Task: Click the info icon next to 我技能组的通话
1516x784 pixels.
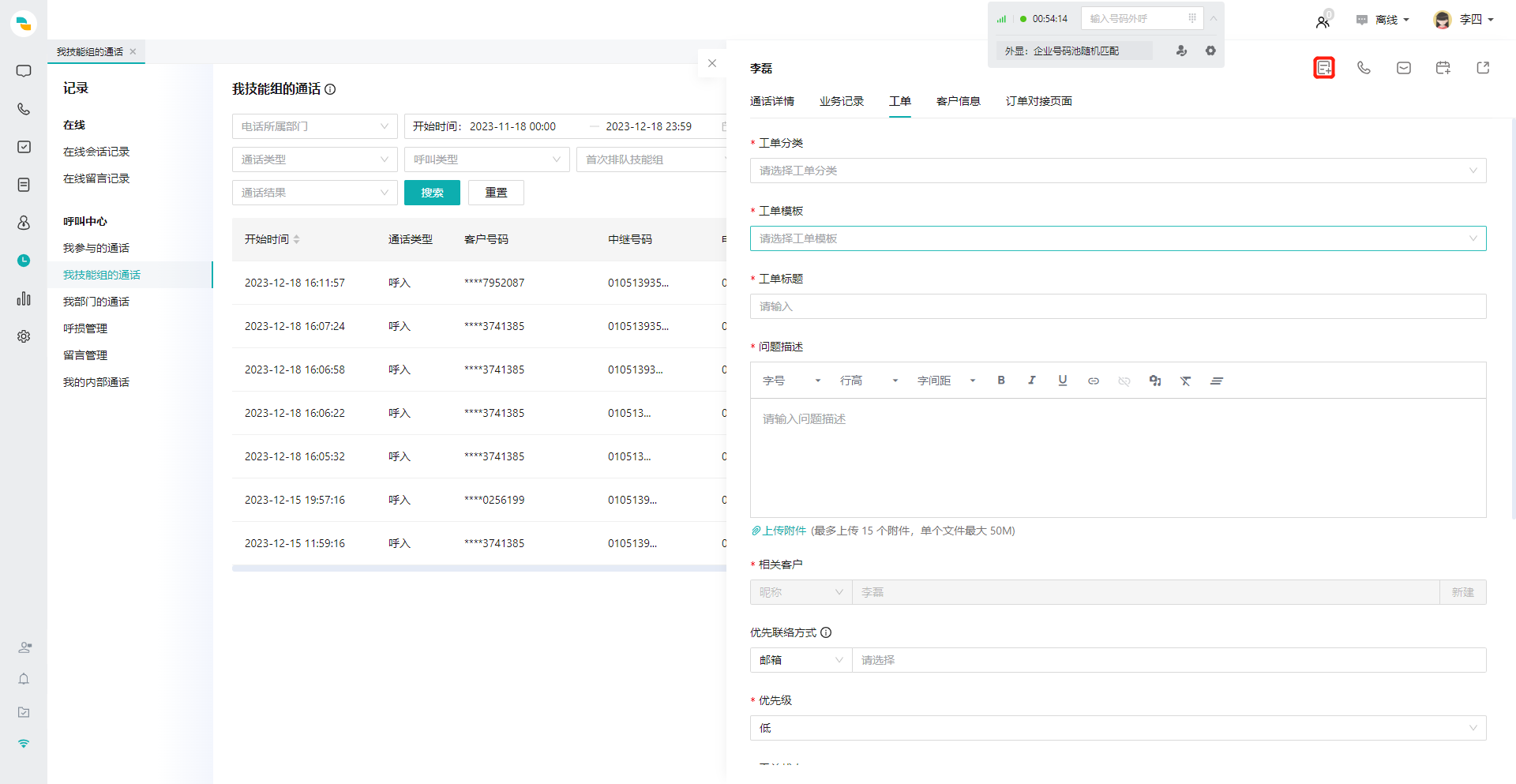Action: [330, 89]
